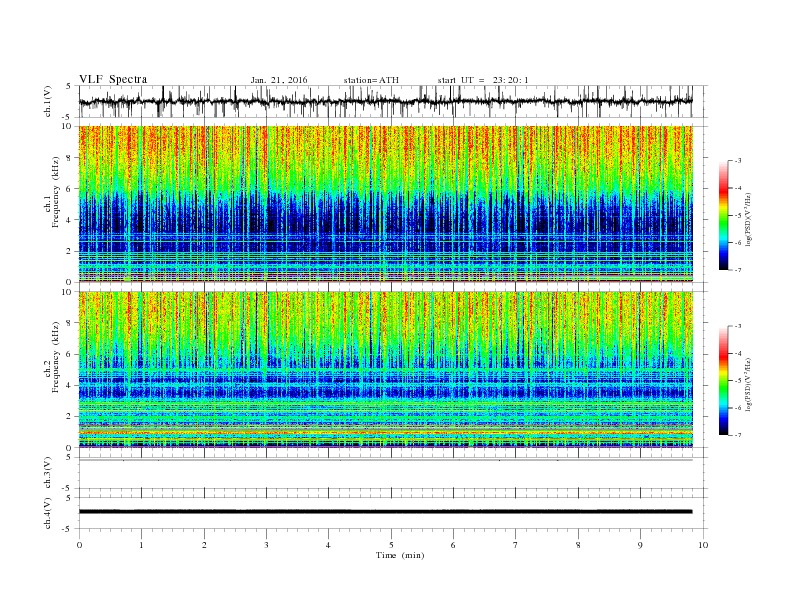The image size is (792, 612).
Task: Click the ch.1 voltage waveform trace
Action: [385, 101]
